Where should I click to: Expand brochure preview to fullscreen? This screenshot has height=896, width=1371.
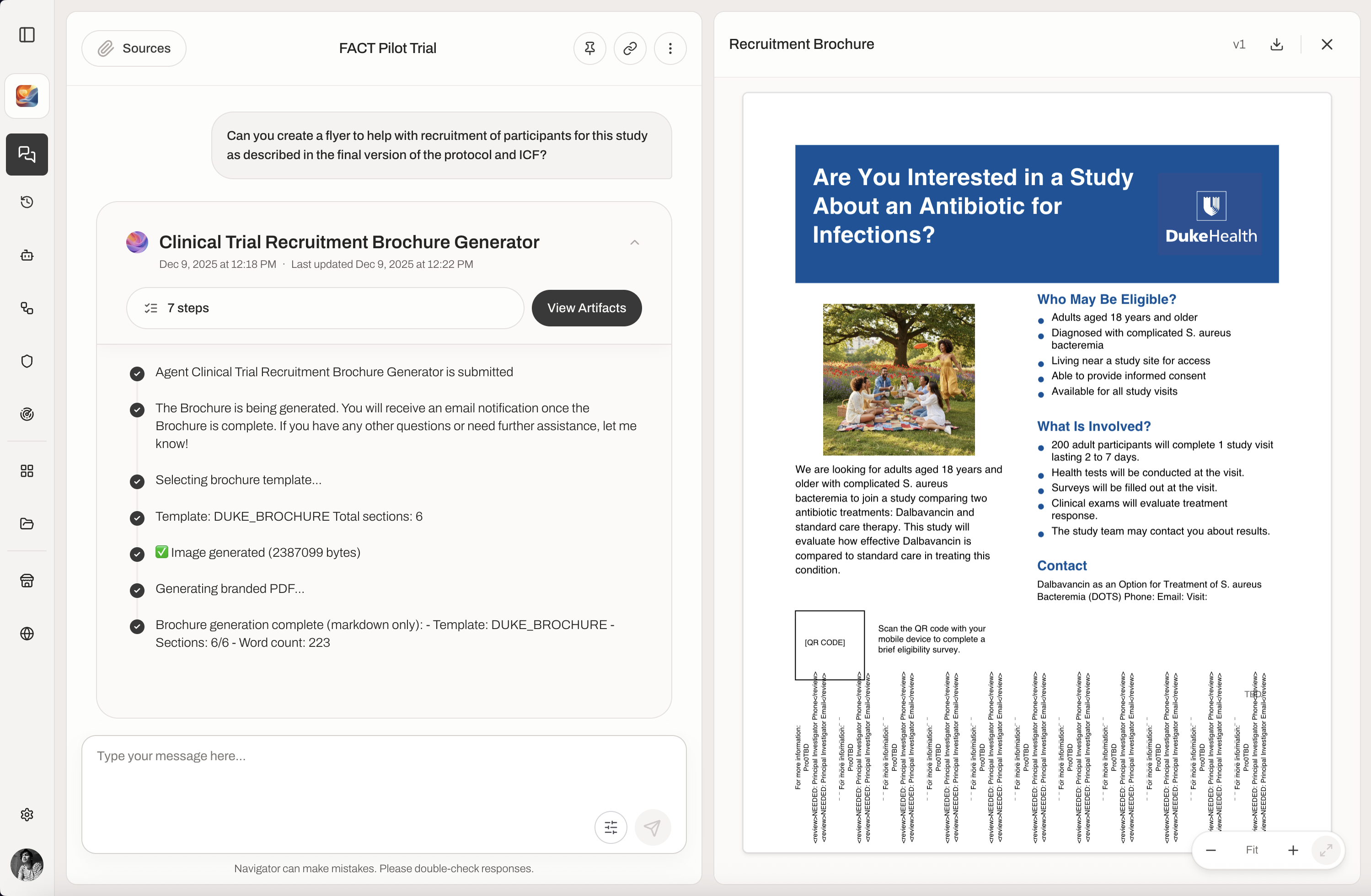click(1326, 850)
